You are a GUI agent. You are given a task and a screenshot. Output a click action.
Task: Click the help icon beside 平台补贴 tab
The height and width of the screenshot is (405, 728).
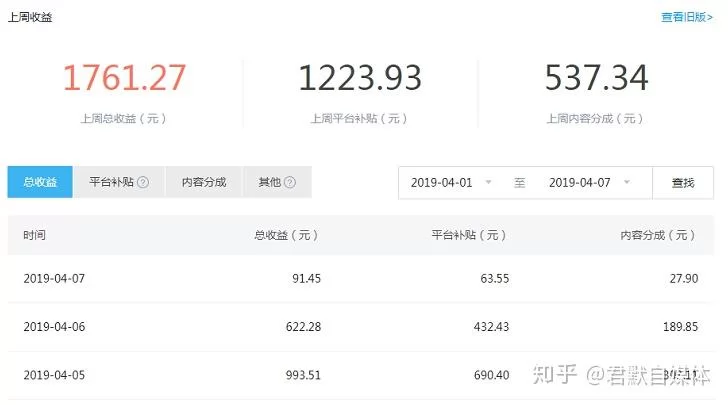[x=143, y=183]
